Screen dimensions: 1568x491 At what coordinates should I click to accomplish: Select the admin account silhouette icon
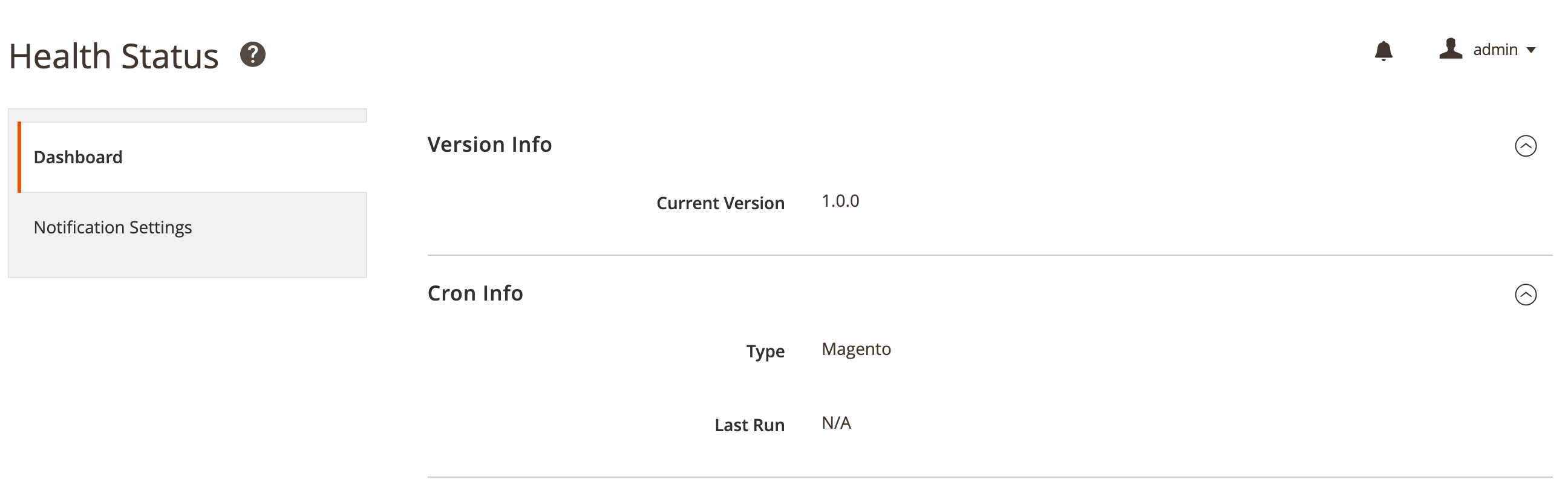point(1452,50)
